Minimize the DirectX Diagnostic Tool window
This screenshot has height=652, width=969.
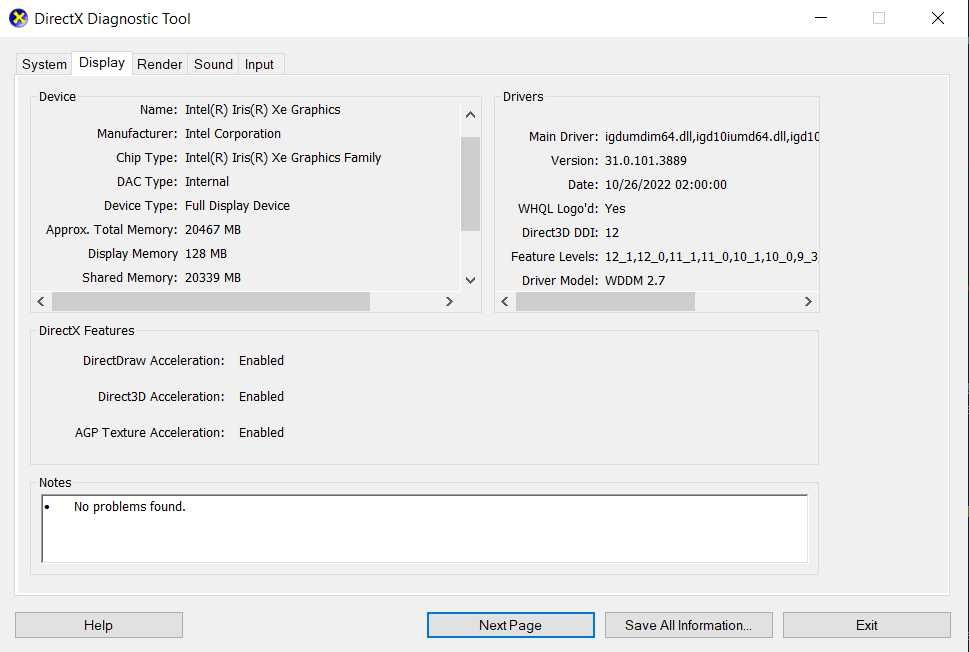tap(821, 18)
